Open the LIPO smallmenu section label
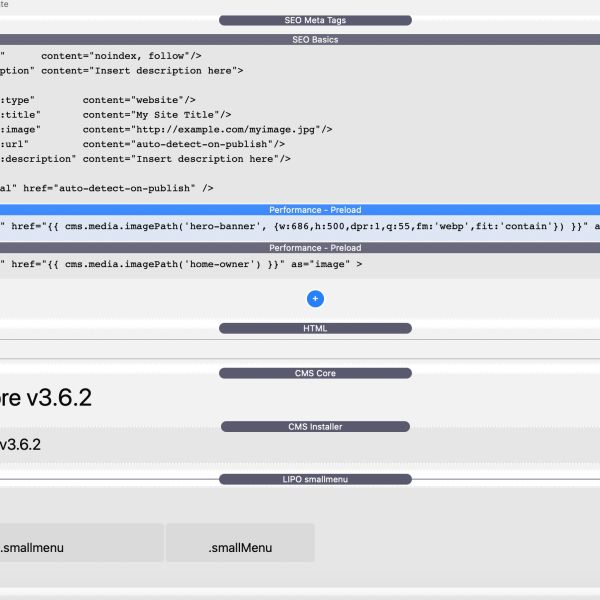The image size is (600, 600). pos(315,479)
